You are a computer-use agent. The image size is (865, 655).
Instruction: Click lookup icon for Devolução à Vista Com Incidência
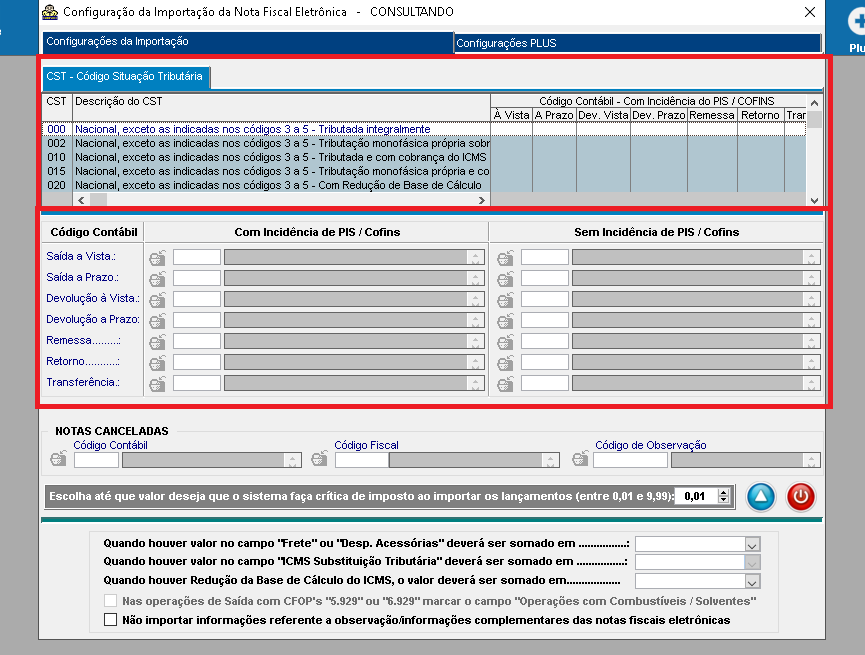coord(157,299)
